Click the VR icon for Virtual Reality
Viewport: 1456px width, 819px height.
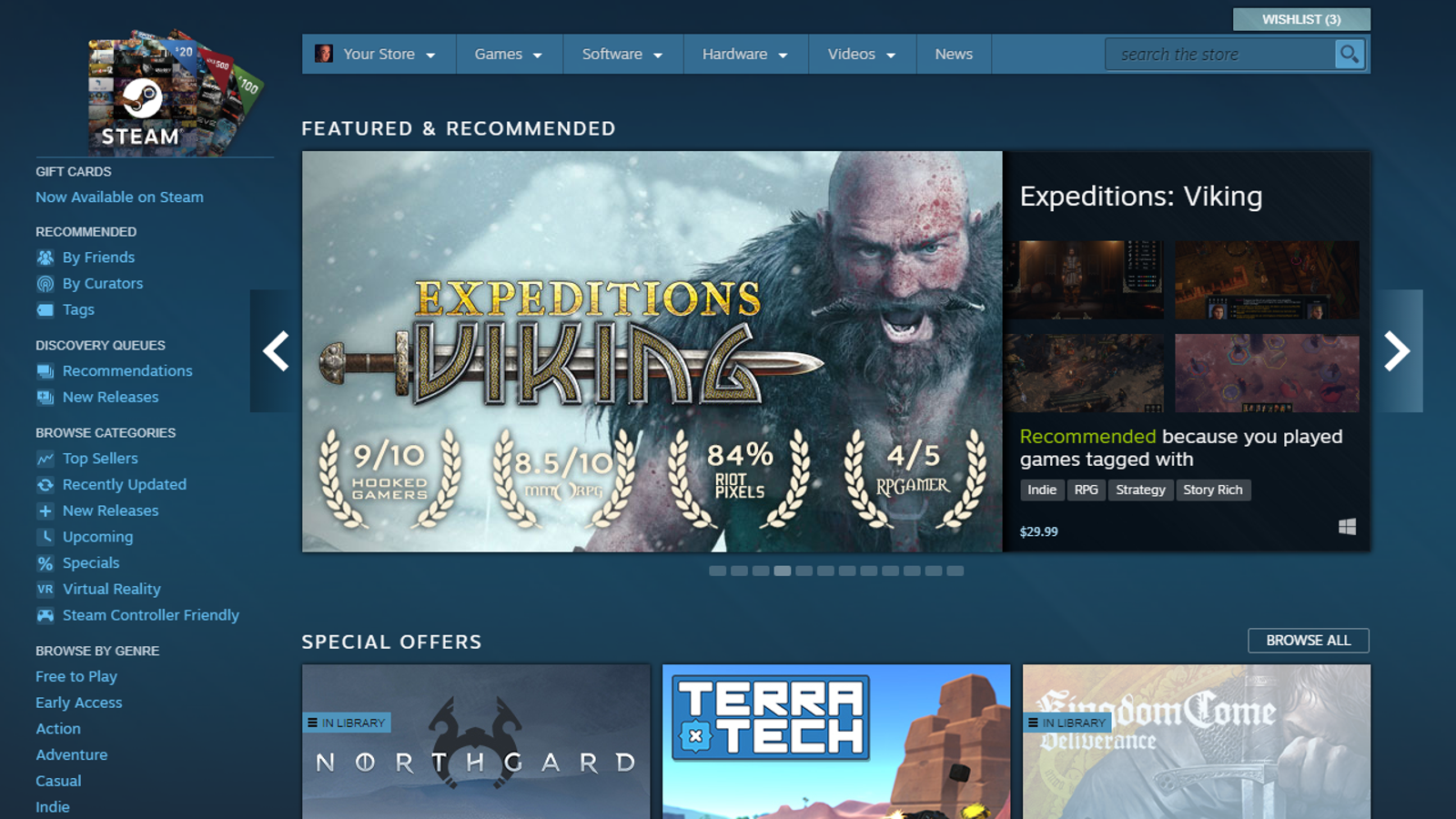45,590
